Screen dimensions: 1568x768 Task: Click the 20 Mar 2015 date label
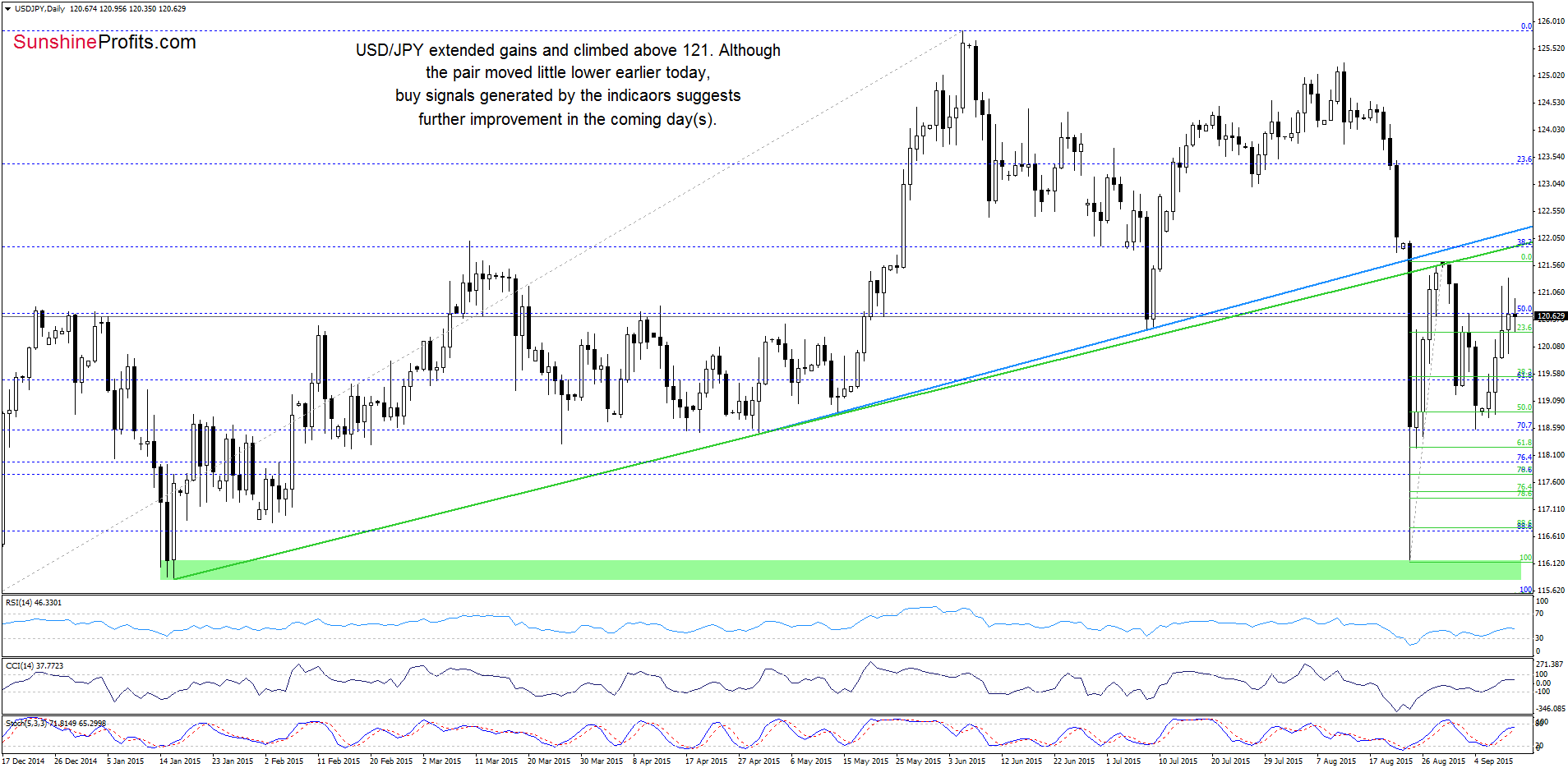549,761
